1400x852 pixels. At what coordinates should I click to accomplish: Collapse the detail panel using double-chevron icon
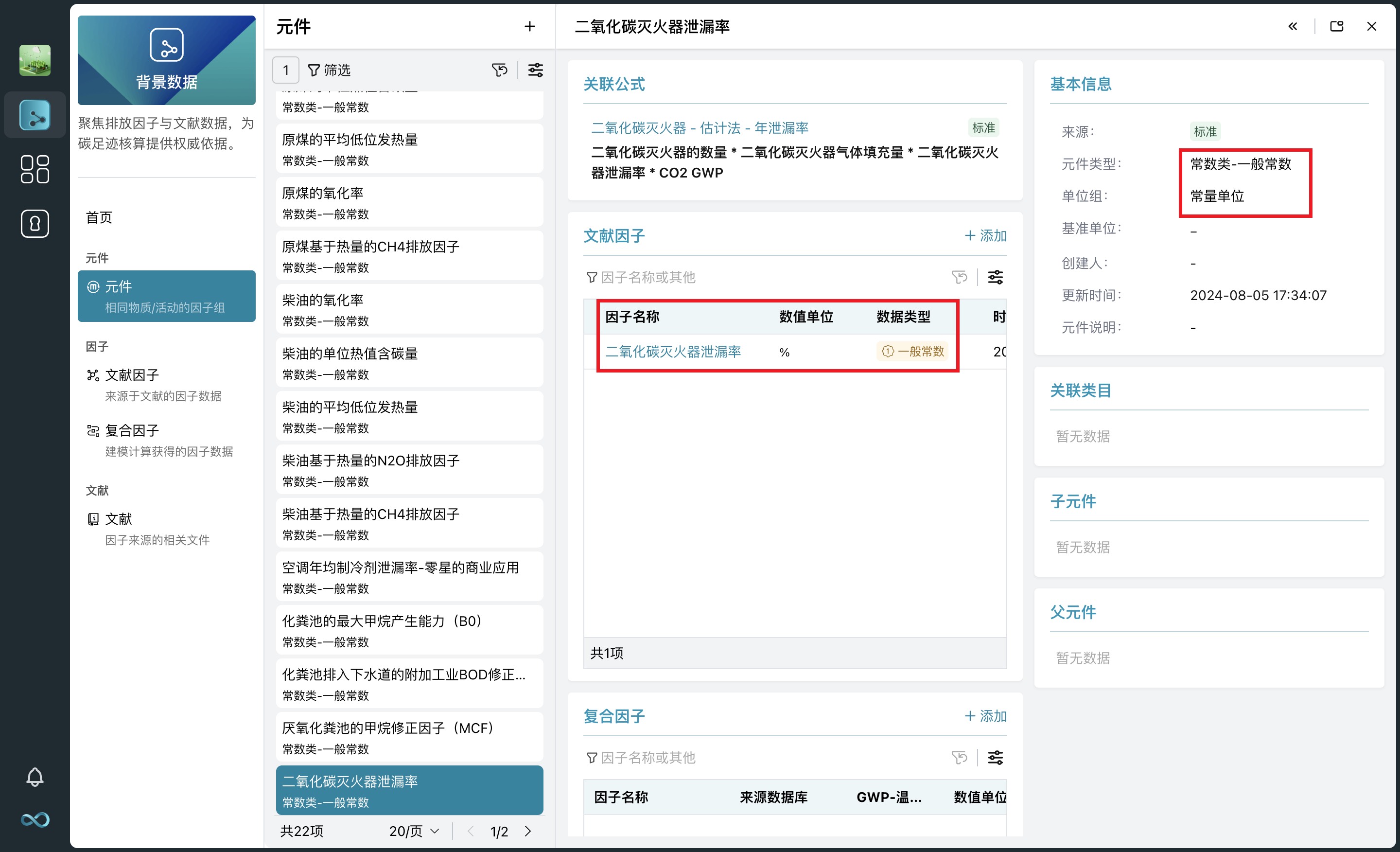(1293, 26)
